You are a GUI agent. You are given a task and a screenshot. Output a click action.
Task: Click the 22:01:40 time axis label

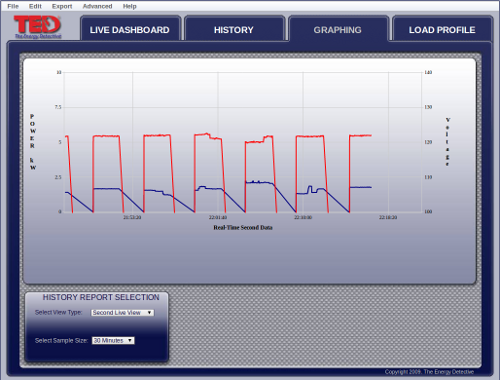[x=218, y=217]
